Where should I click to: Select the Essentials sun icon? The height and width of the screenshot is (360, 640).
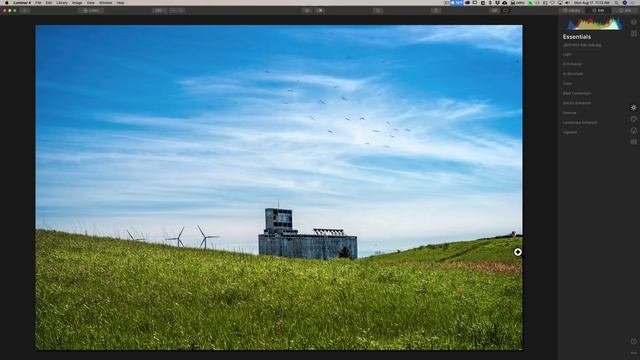633,107
